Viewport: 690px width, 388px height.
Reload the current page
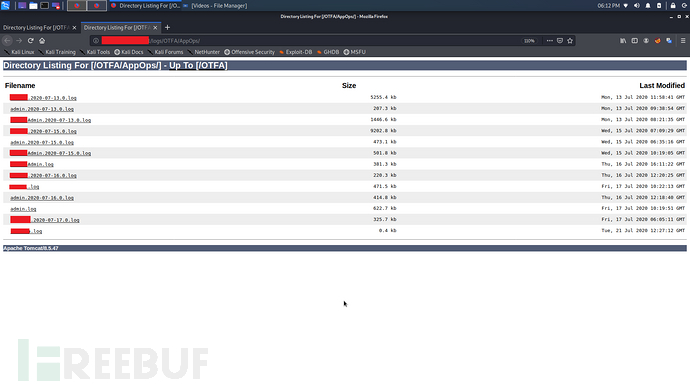(x=30, y=40)
